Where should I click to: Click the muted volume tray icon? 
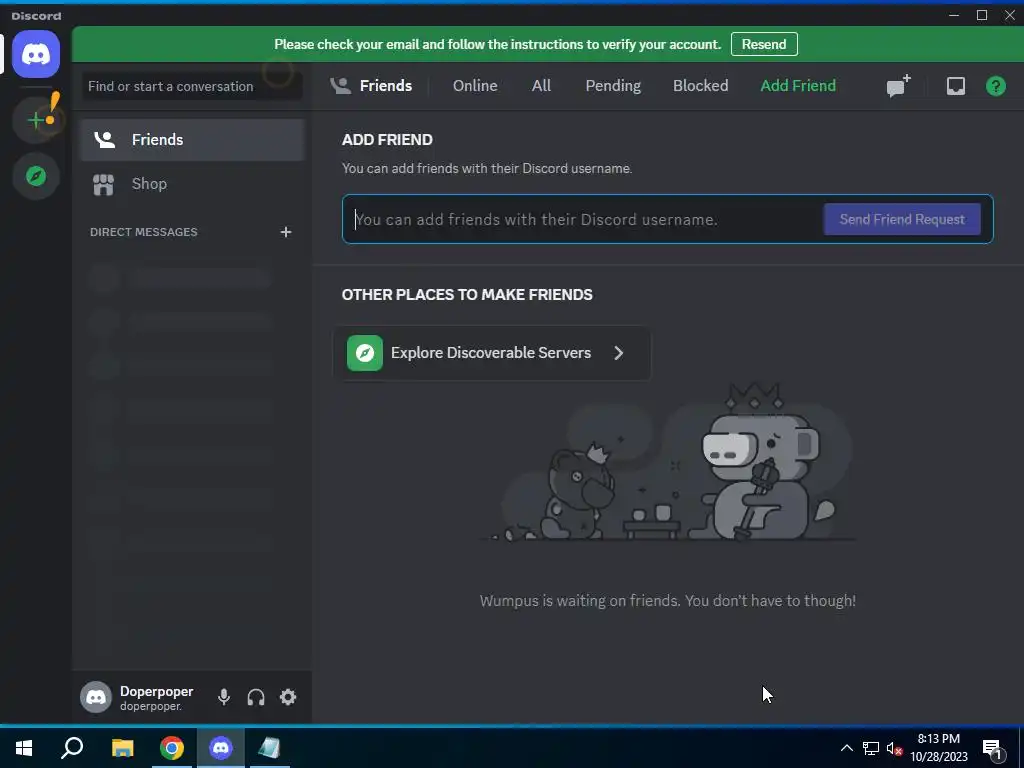(x=895, y=748)
